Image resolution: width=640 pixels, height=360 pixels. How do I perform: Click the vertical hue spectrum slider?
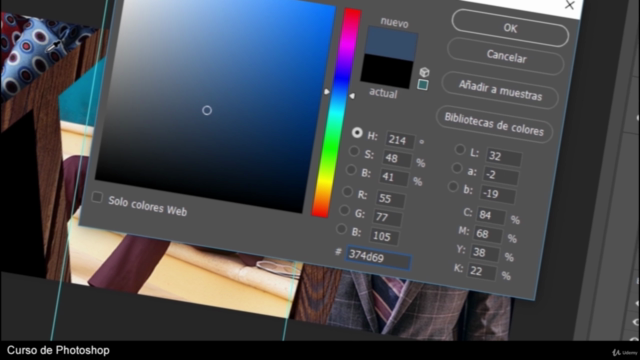tap(336, 113)
